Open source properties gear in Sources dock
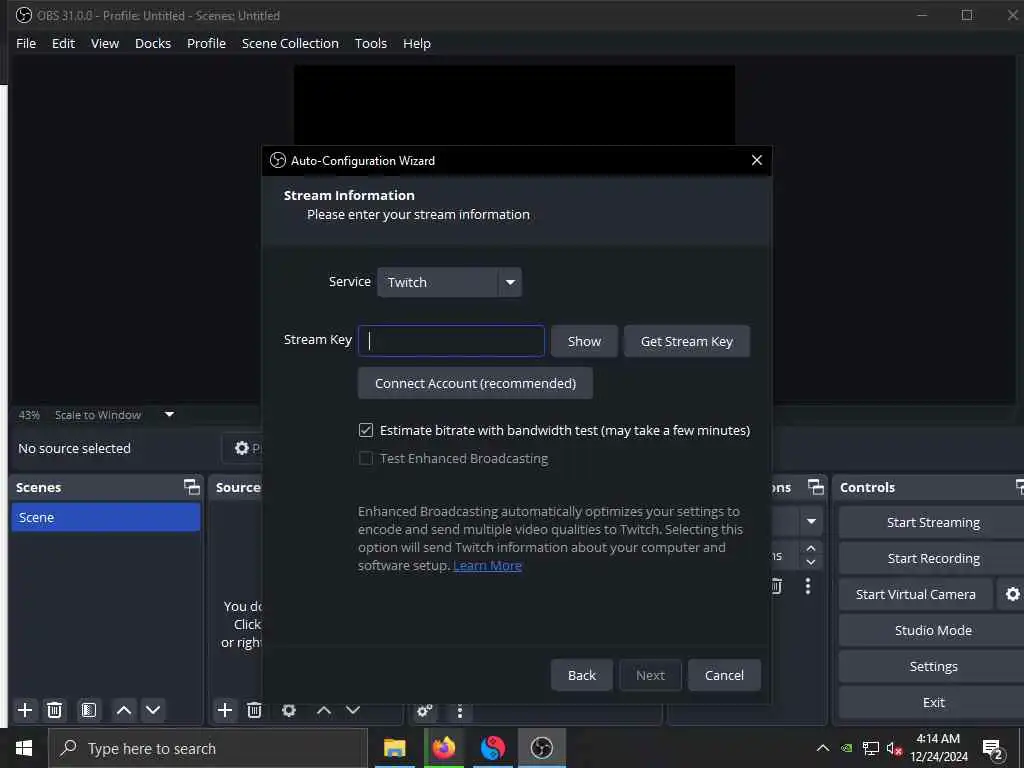This screenshot has width=1024, height=768. tap(289, 710)
